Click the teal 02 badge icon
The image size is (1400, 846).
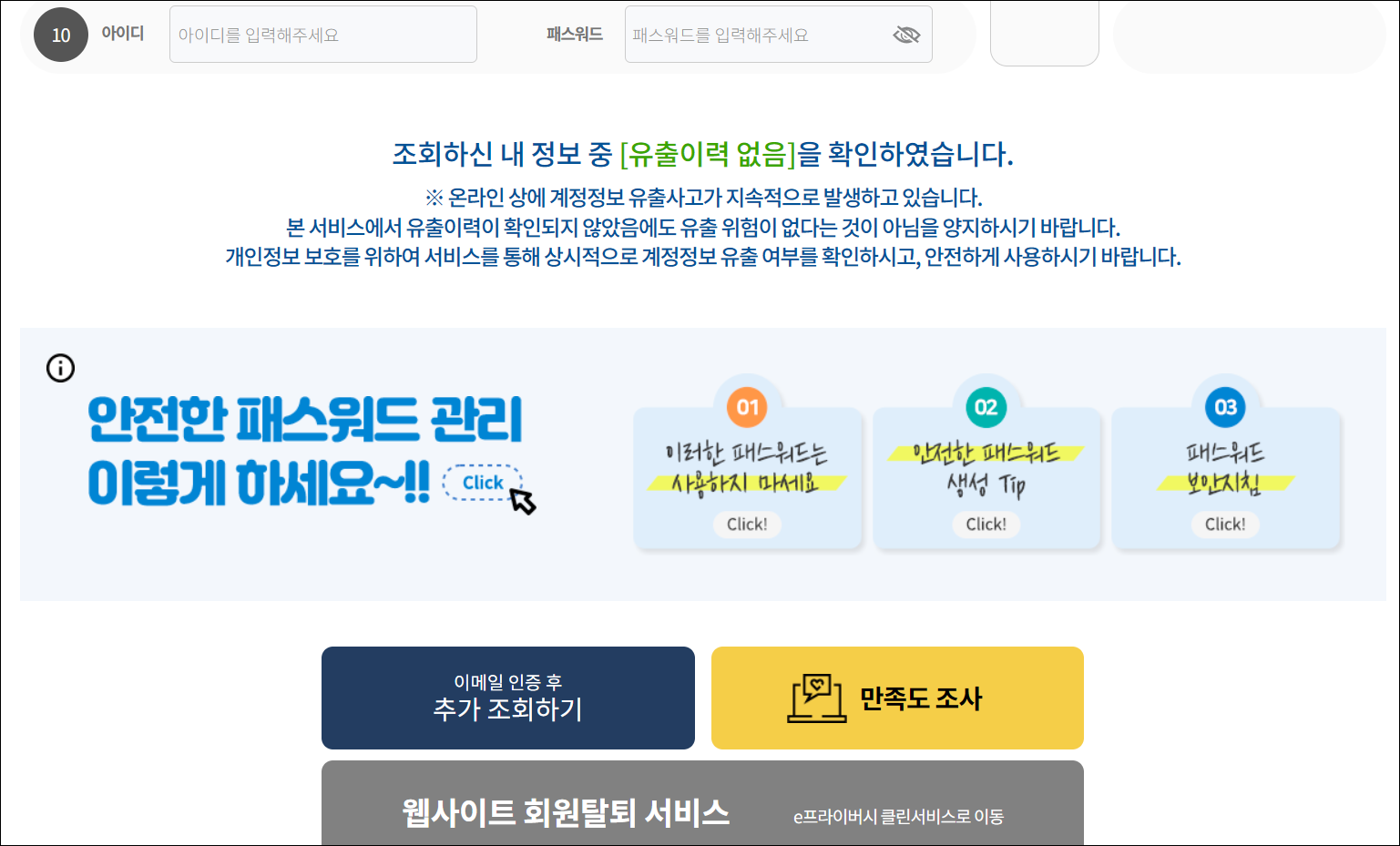click(986, 407)
